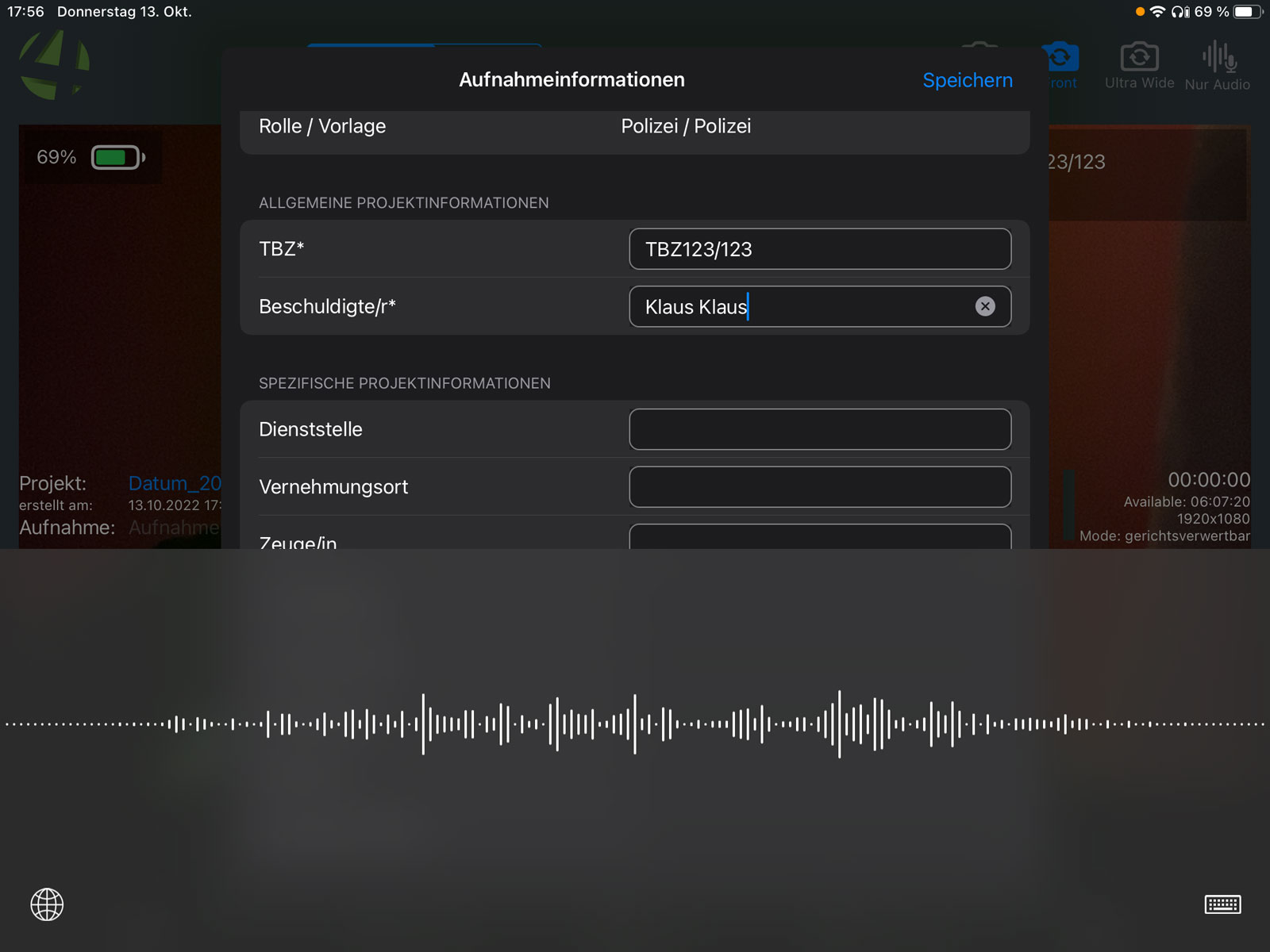Viewport: 1270px width, 952px height.
Task: Tap the Speichern button
Action: coord(967,80)
